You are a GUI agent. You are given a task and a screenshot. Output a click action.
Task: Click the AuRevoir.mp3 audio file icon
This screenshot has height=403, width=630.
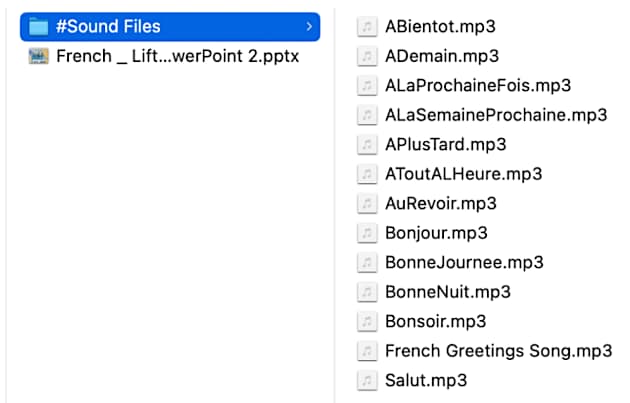[x=368, y=204]
